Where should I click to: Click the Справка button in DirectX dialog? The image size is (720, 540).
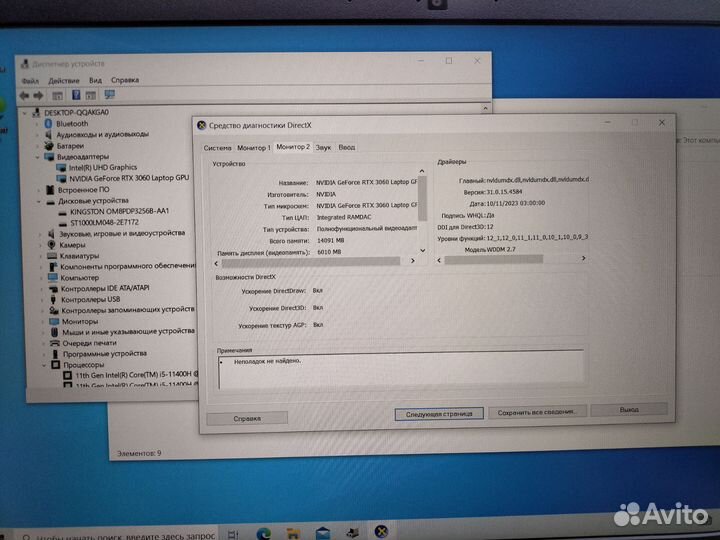click(x=247, y=418)
